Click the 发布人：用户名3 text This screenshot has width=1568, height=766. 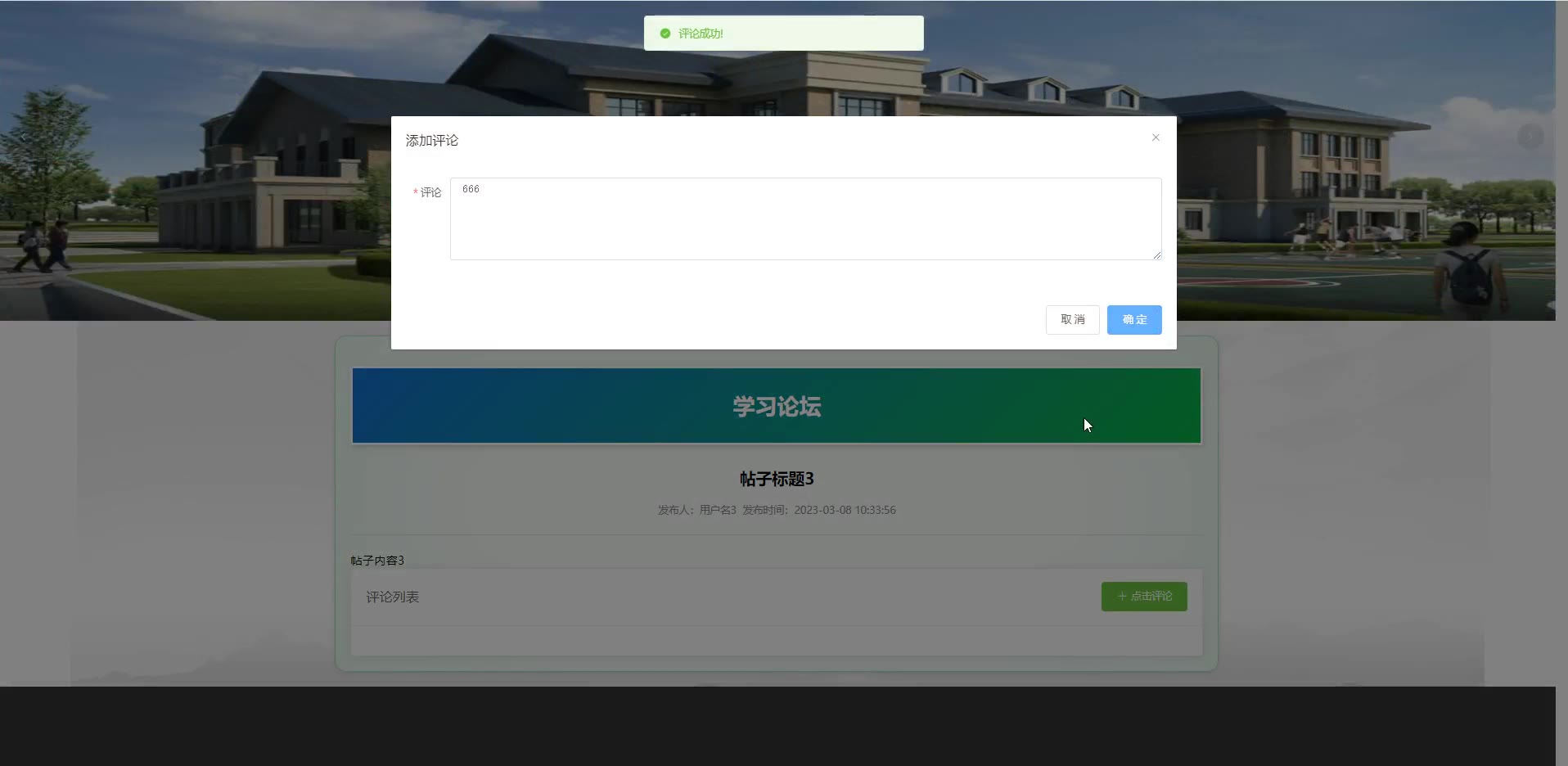pyautogui.click(x=697, y=510)
